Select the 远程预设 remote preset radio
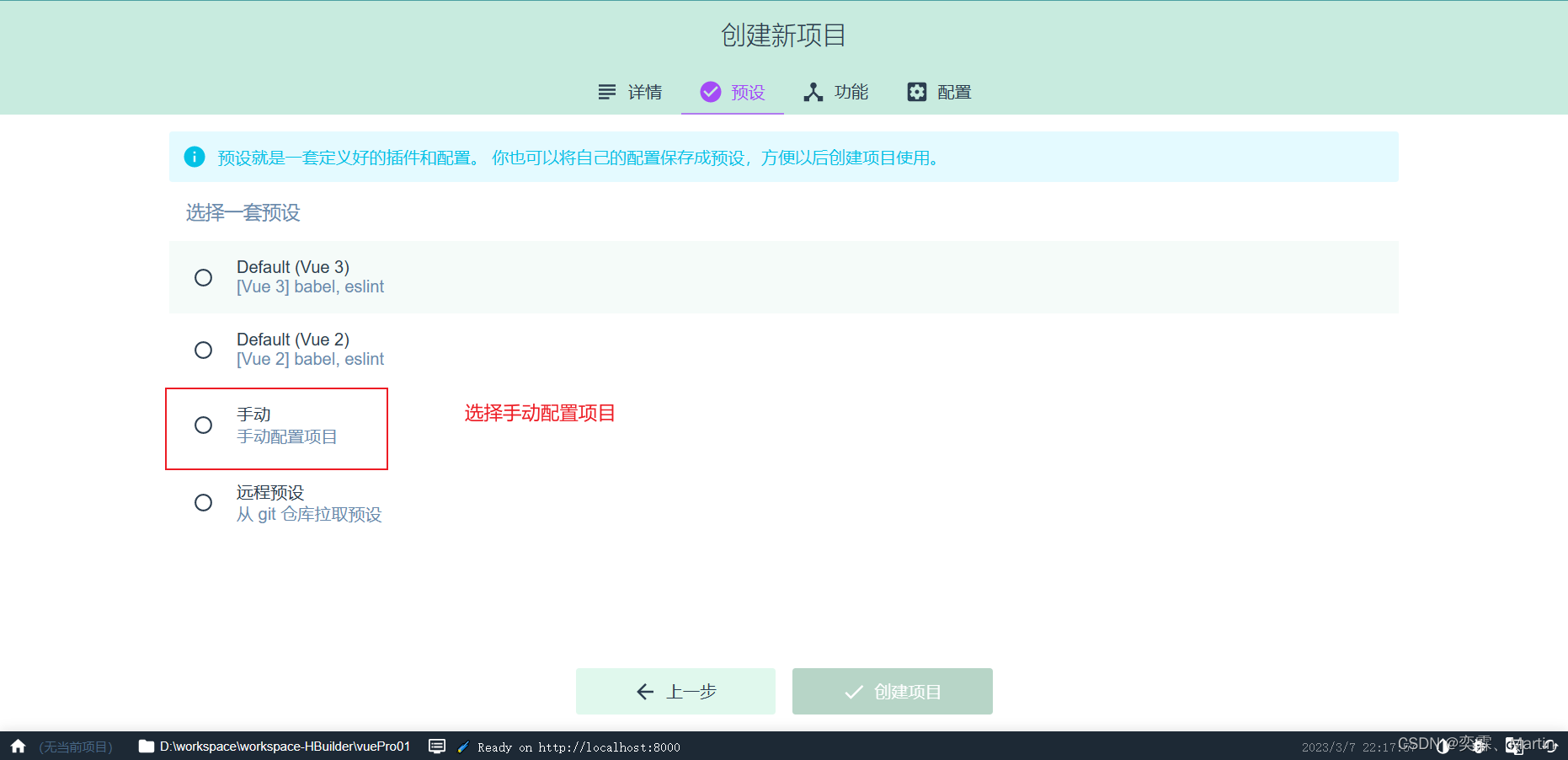Screen dimensions: 1568x760 tap(203, 503)
